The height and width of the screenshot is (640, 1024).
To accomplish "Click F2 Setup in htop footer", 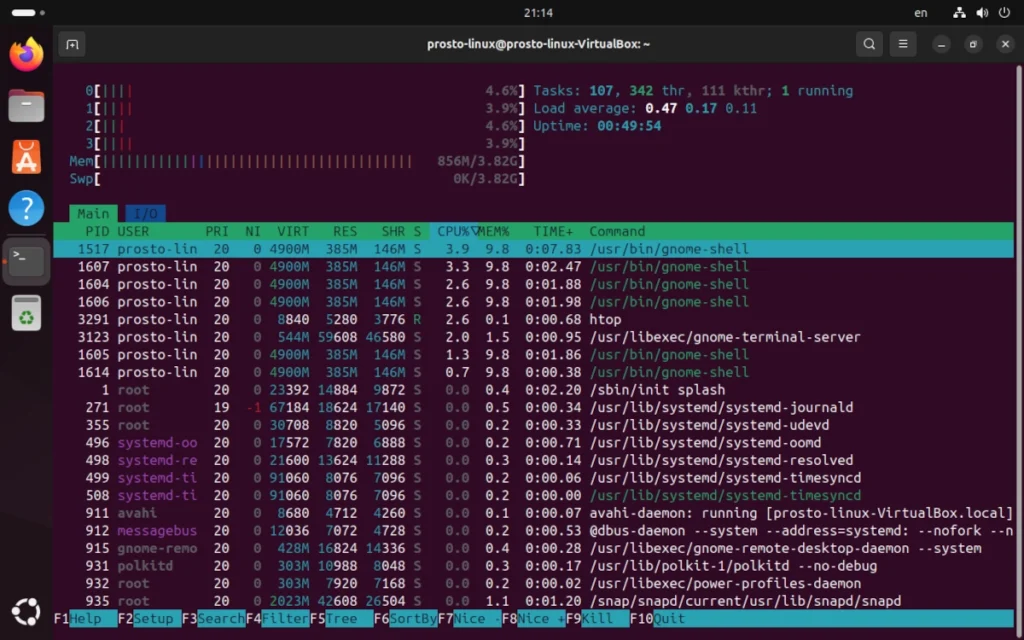I will 150,618.
